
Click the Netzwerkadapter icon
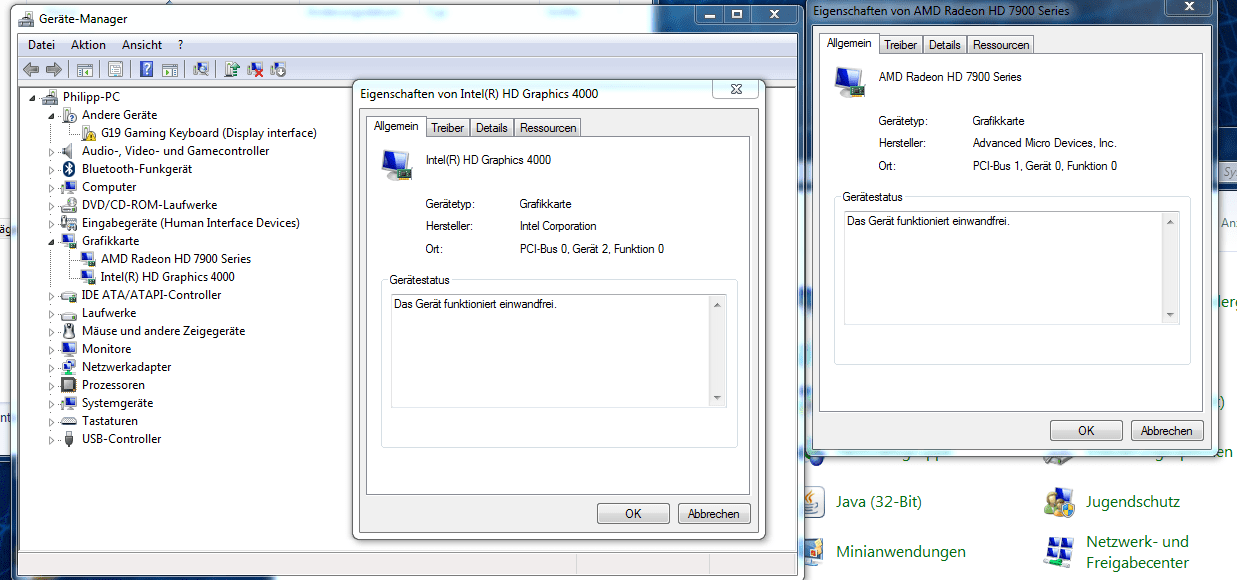[69, 367]
